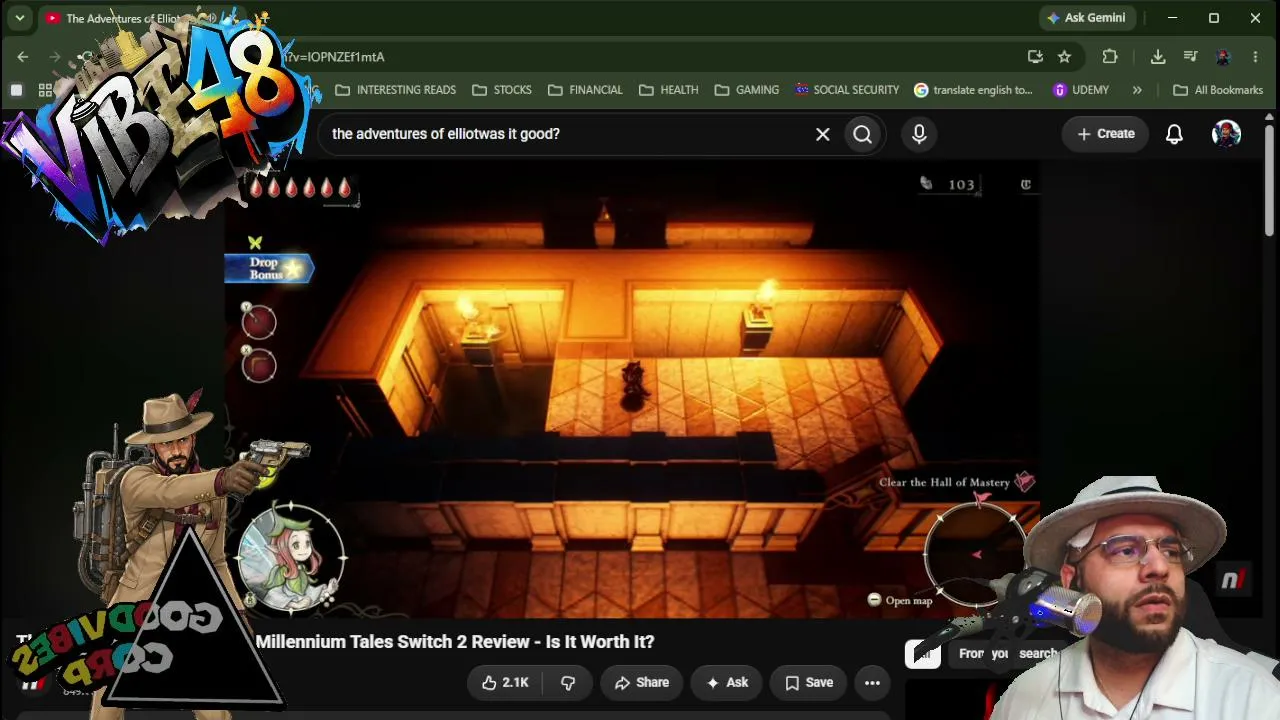The height and width of the screenshot is (720, 1280).
Task: Expand the HEALTH bookmark folder
Action: pos(668,90)
